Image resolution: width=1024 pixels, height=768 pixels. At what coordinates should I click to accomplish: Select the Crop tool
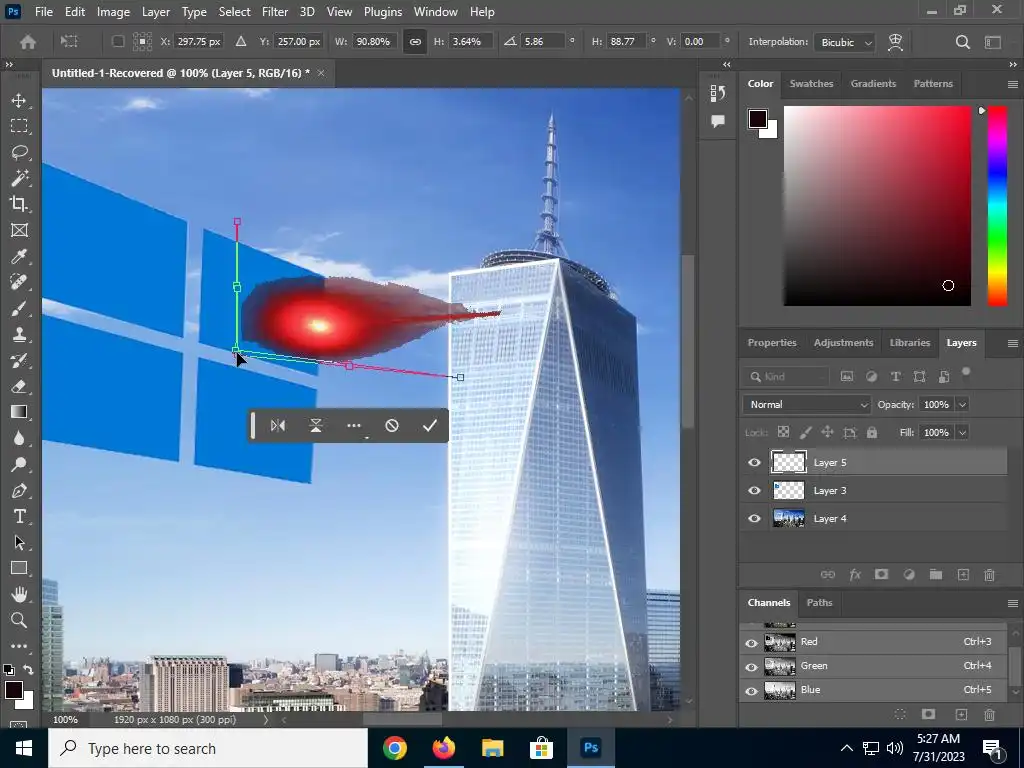[19, 204]
